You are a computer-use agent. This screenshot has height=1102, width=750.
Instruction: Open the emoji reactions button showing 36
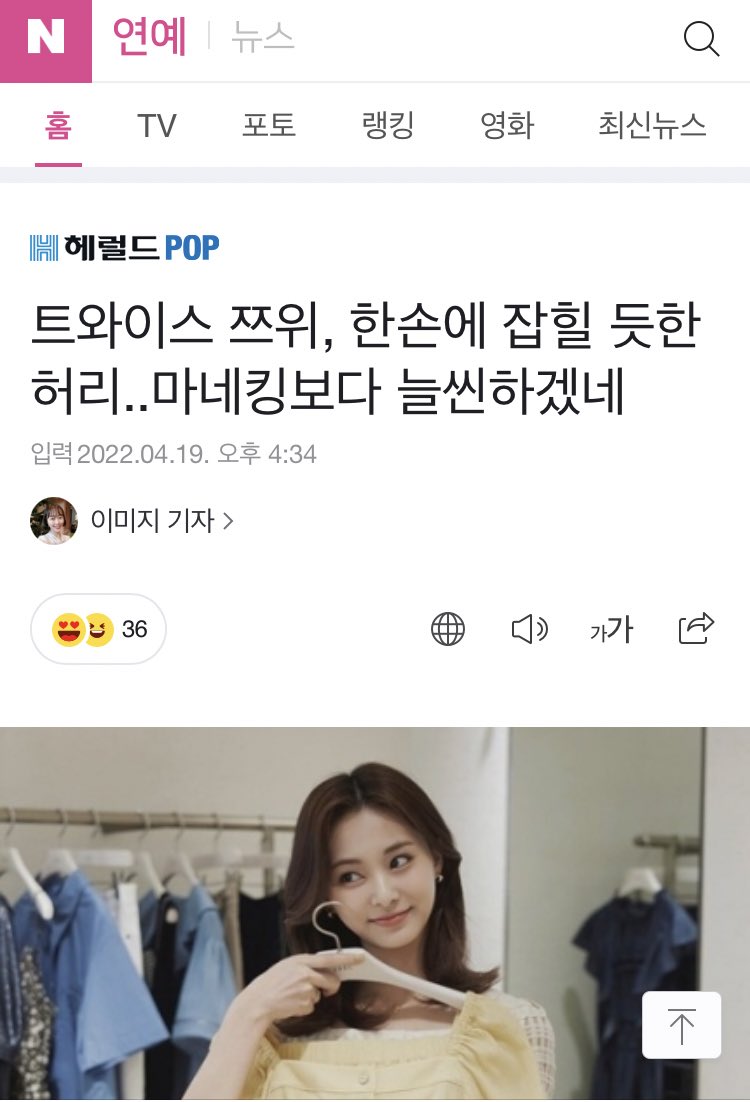click(98, 628)
